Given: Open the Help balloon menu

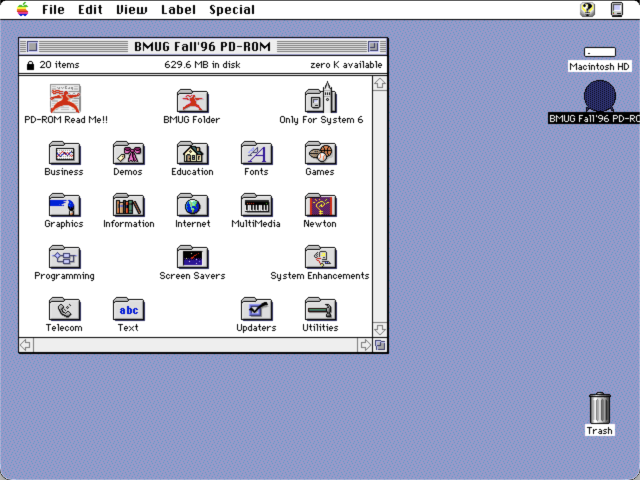Looking at the screenshot, I should [x=587, y=9].
